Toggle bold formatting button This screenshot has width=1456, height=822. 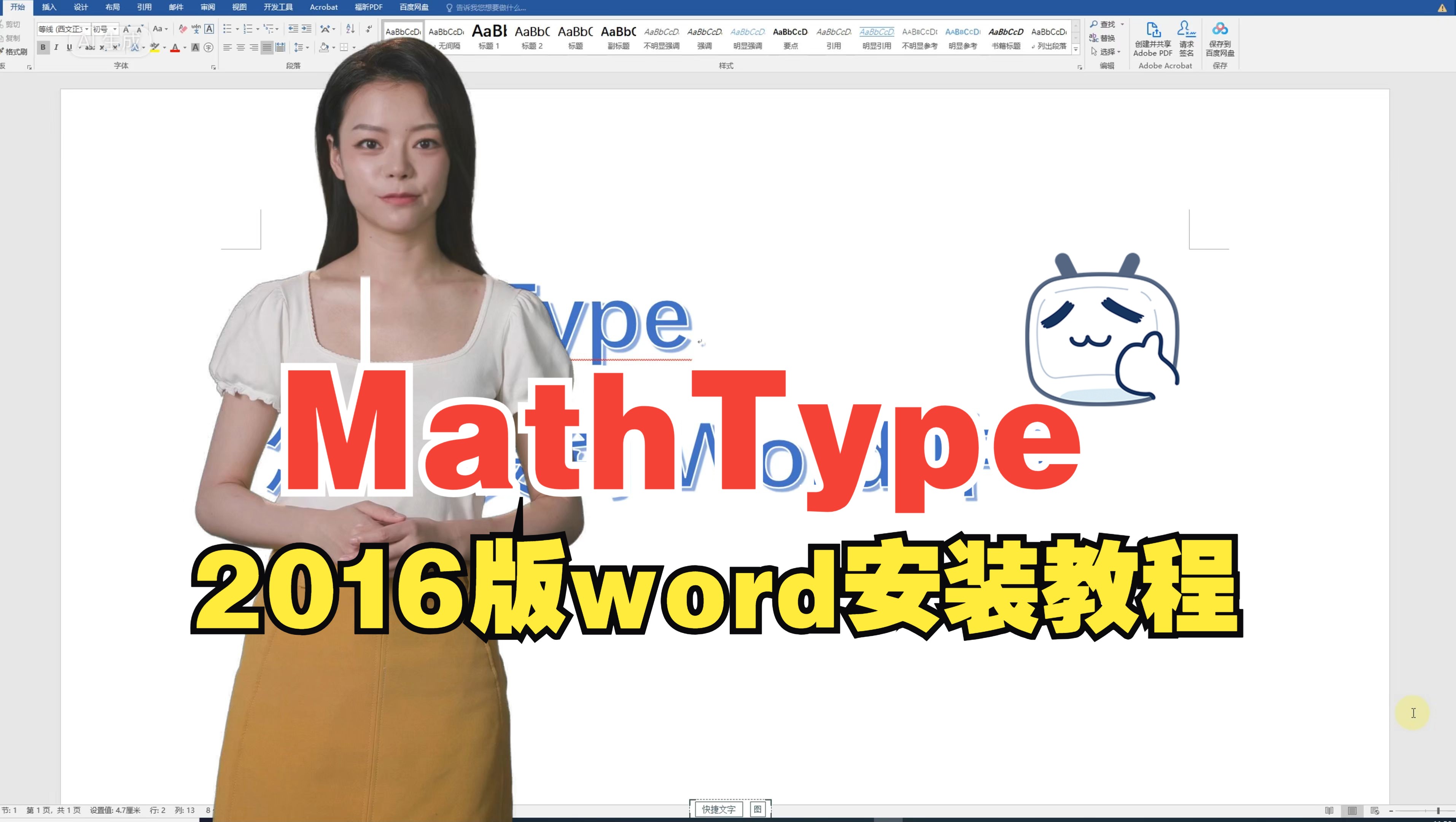[x=43, y=48]
